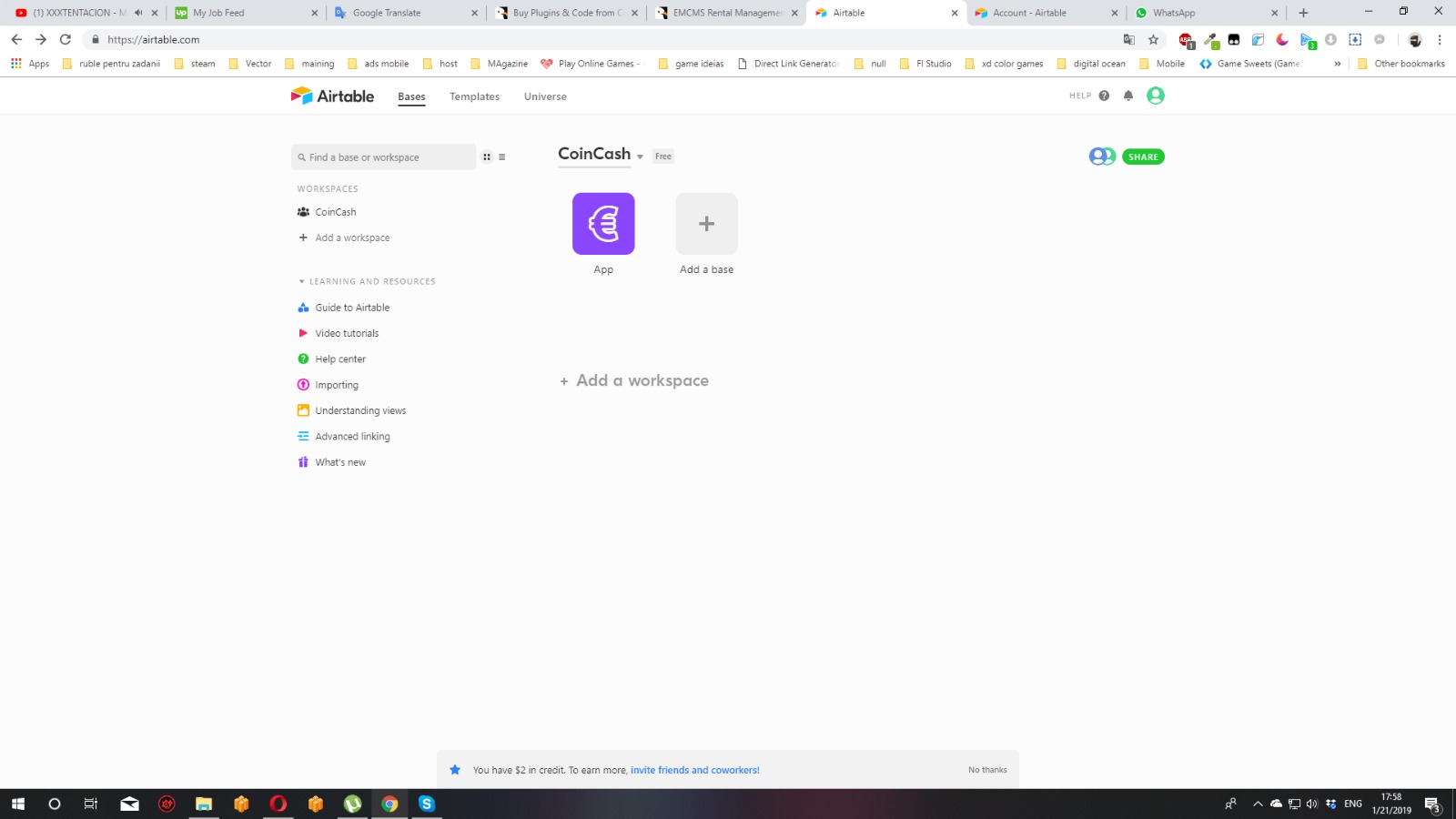Switch to the Google Translate browser tab
Image resolution: width=1456 pixels, height=819 pixels.
(x=406, y=13)
